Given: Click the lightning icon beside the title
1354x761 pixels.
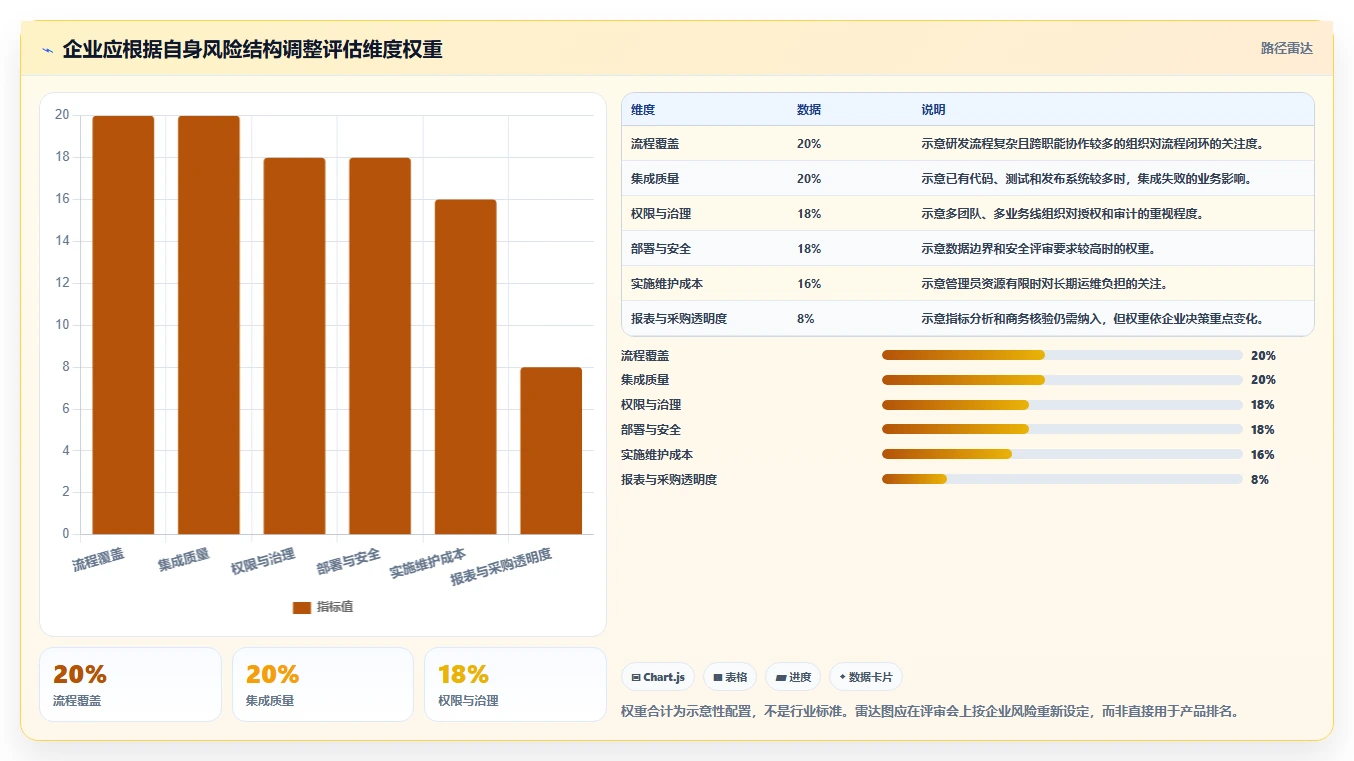Looking at the screenshot, I should coord(47,50).
